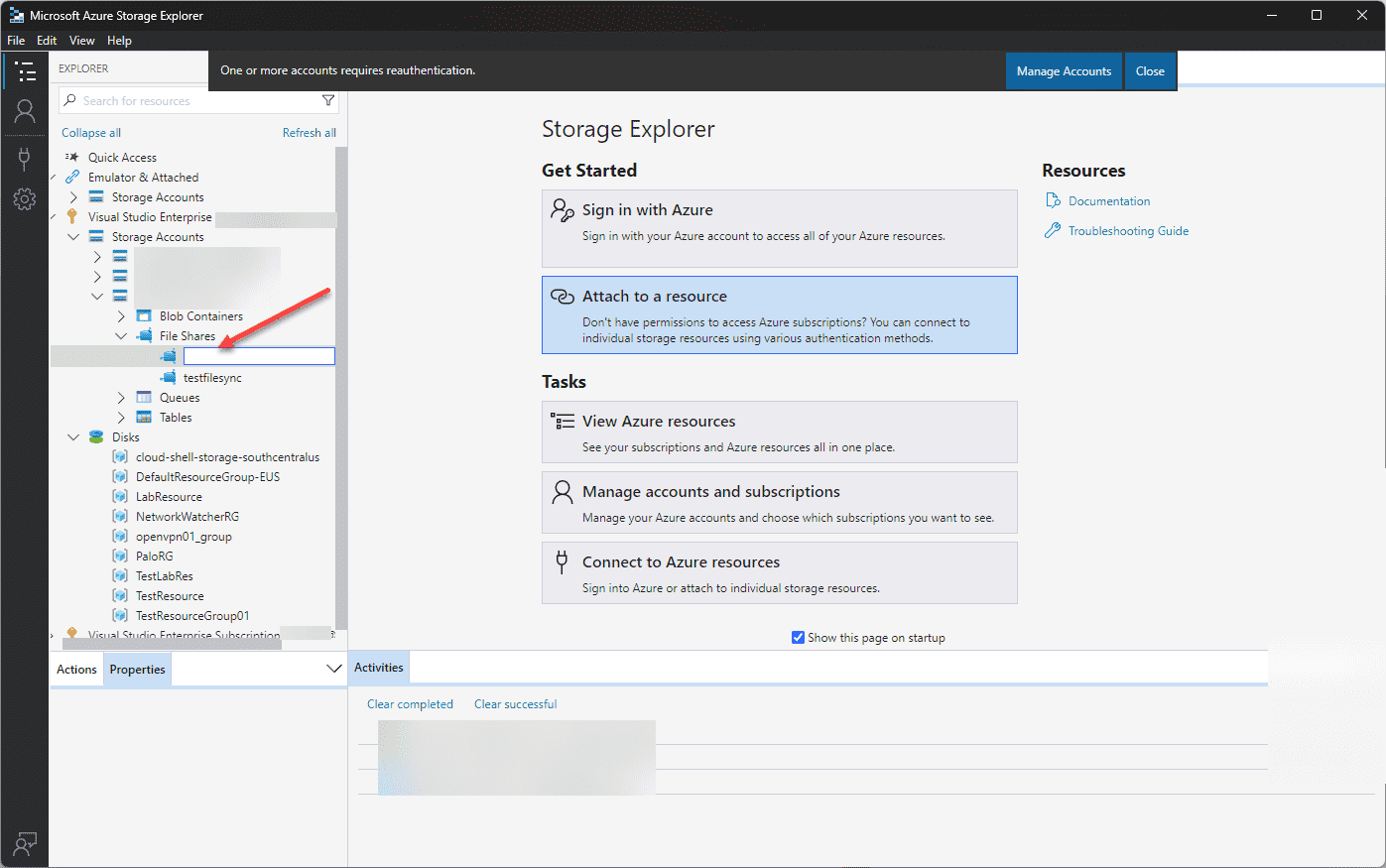Click the Emulator & Attached link icon
1386x868 pixels.
click(x=71, y=177)
